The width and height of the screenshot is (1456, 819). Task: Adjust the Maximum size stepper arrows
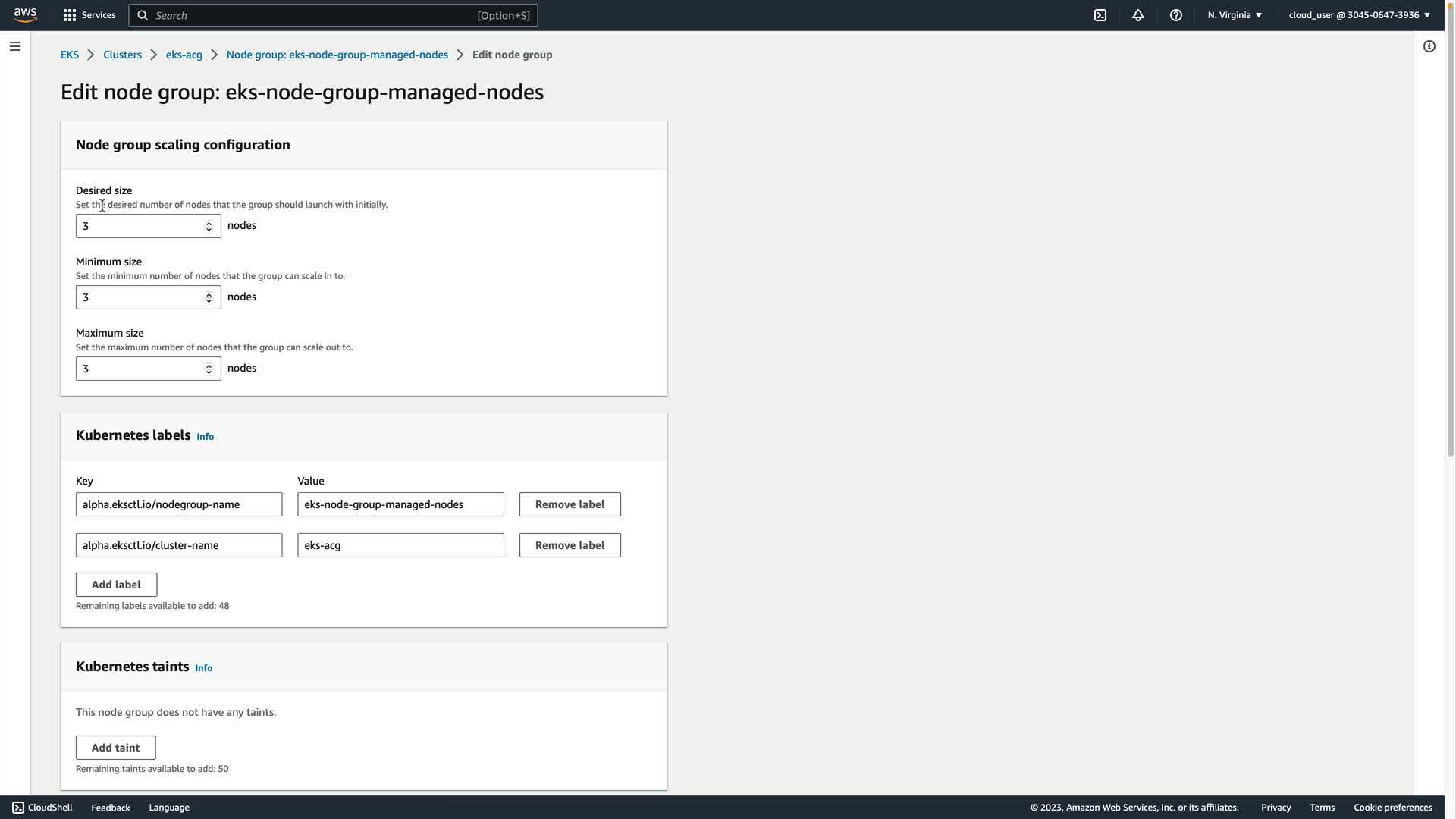[209, 369]
